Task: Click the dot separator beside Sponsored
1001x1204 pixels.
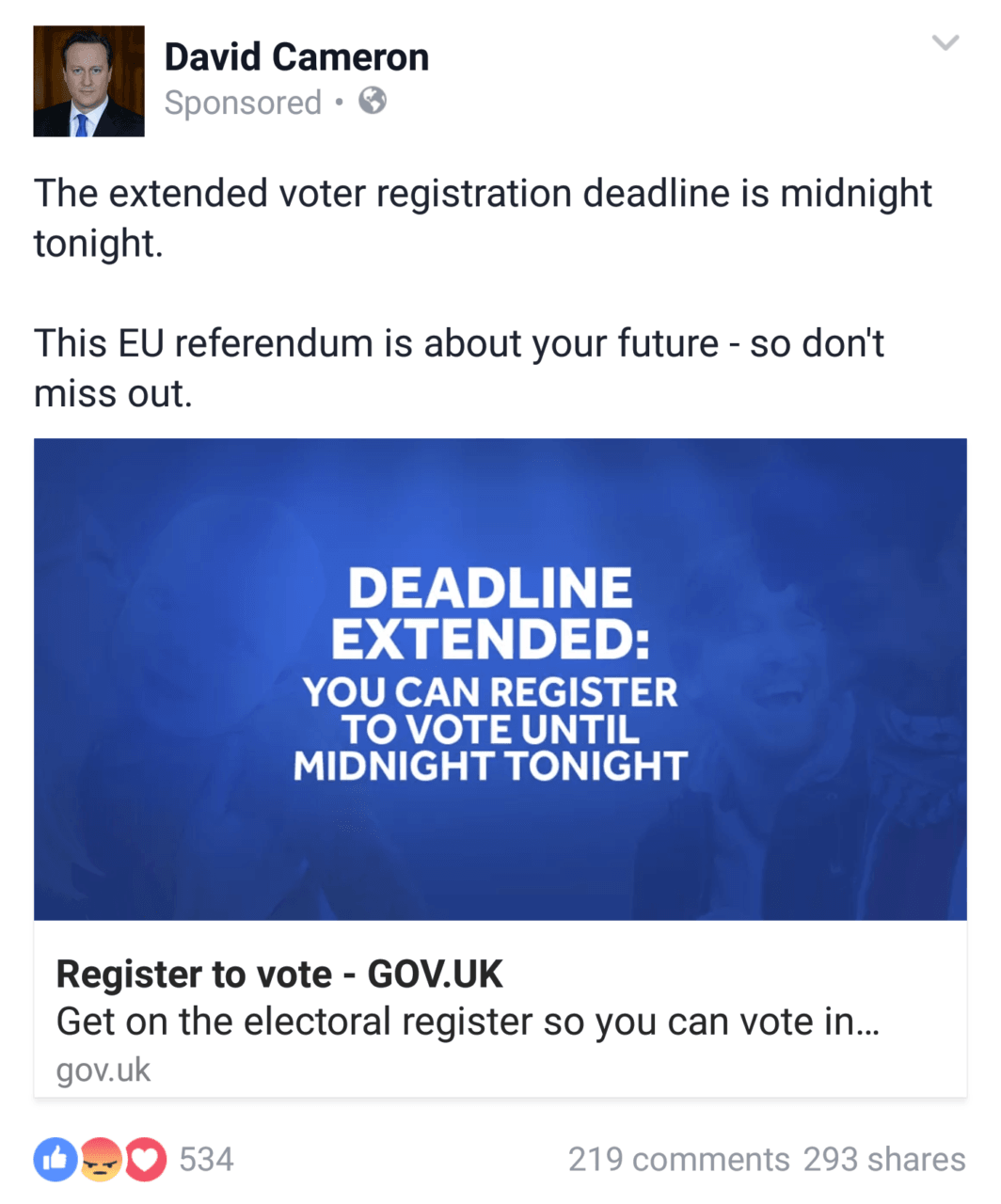Action: [340, 102]
